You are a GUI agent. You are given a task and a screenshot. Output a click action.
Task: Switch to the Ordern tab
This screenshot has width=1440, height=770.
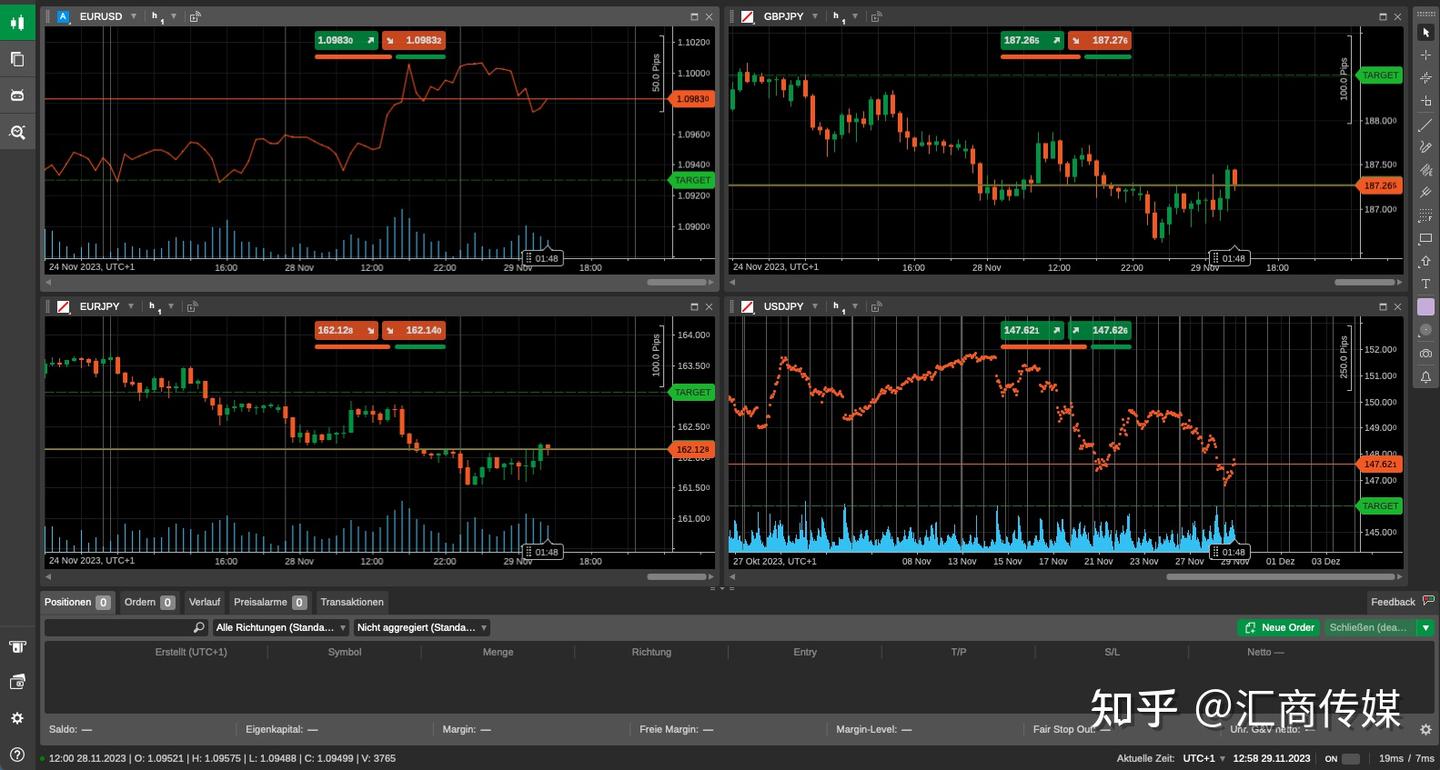pyautogui.click(x=149, y=602)
